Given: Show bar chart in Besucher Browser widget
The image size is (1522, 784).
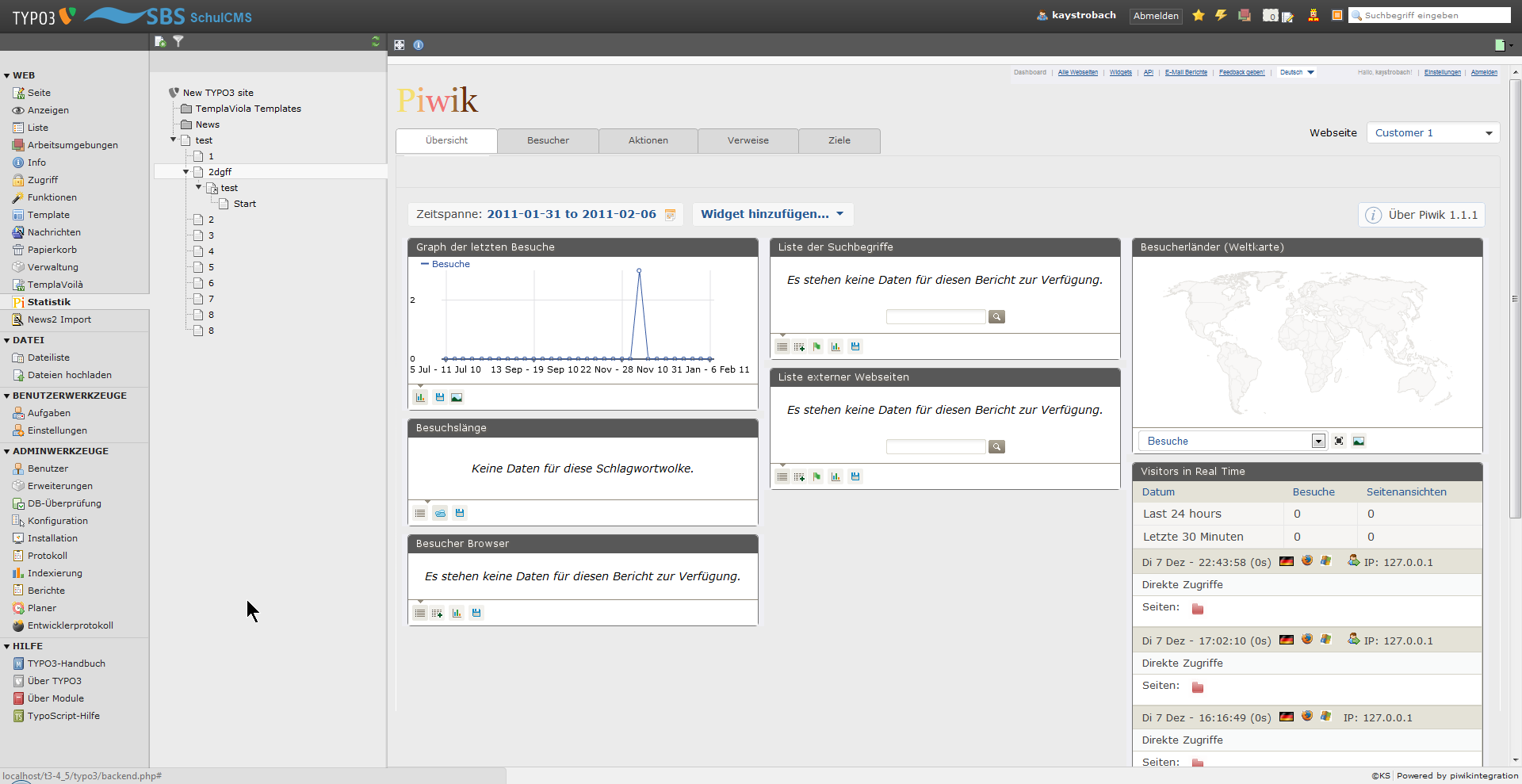Looking at the screenshot, I should (457, 613).
